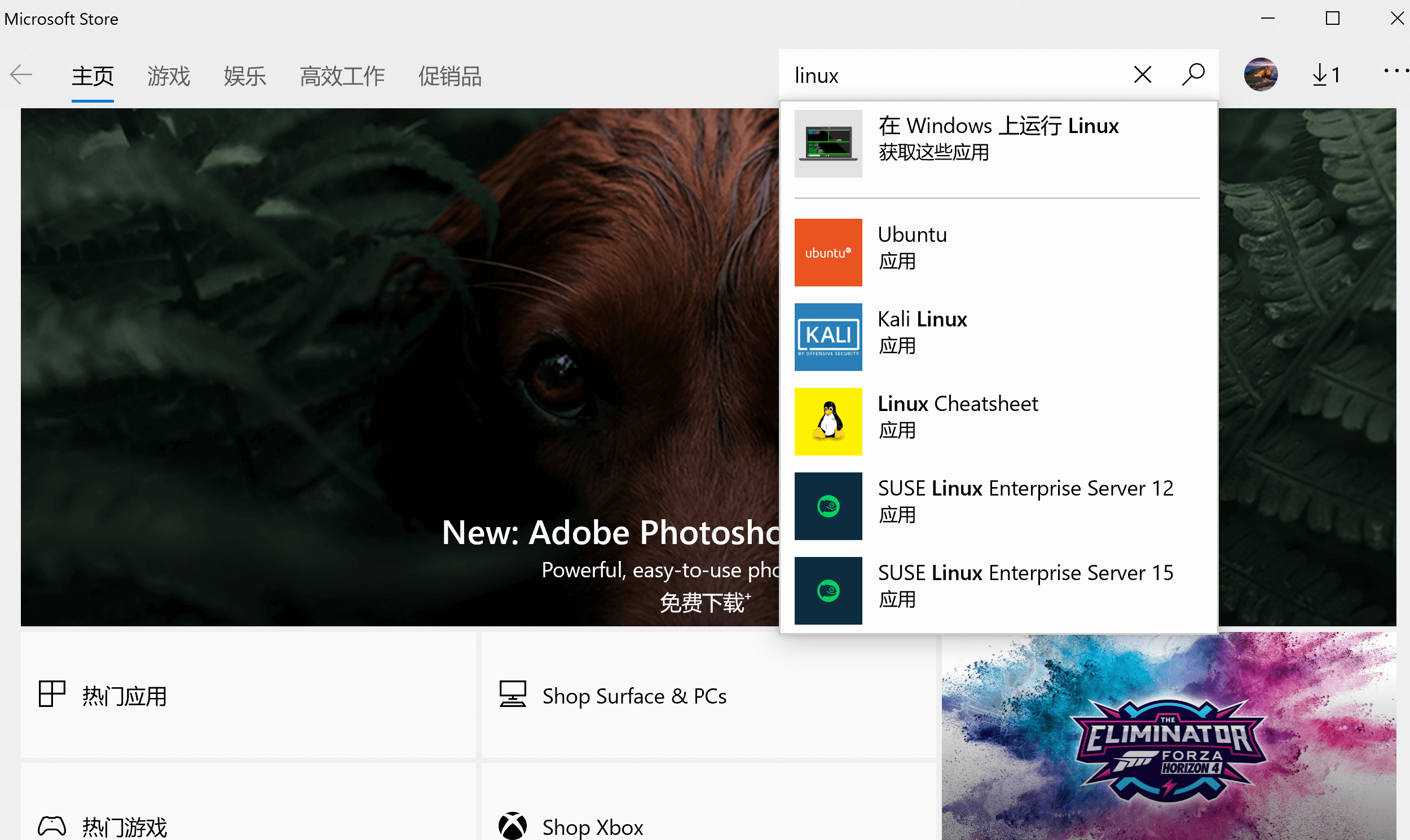Open the three-dot more menu
The width and height of the screenshot is (1410, 840).
(1395, 72)
